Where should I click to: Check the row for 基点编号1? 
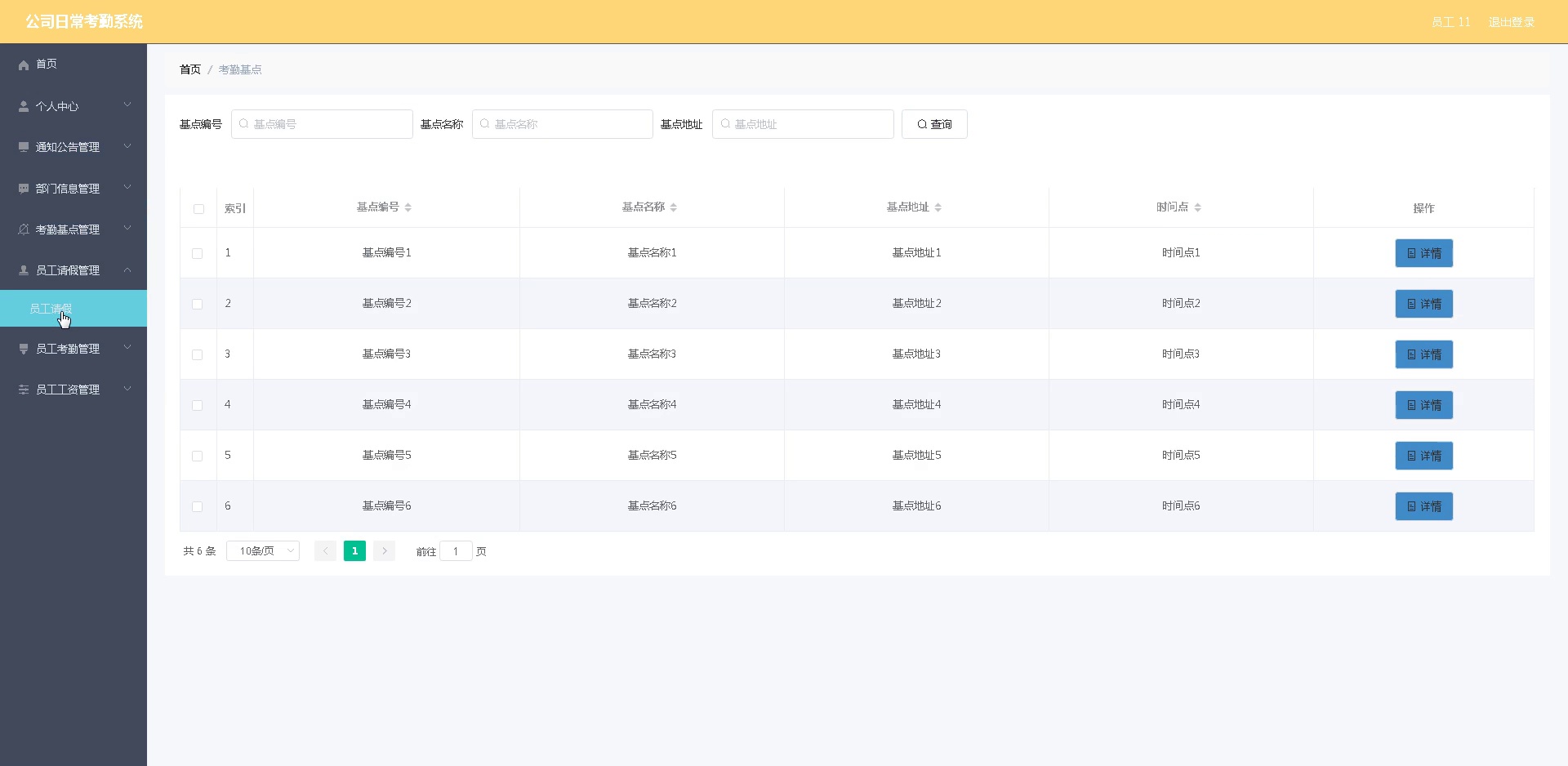point(197,254)
